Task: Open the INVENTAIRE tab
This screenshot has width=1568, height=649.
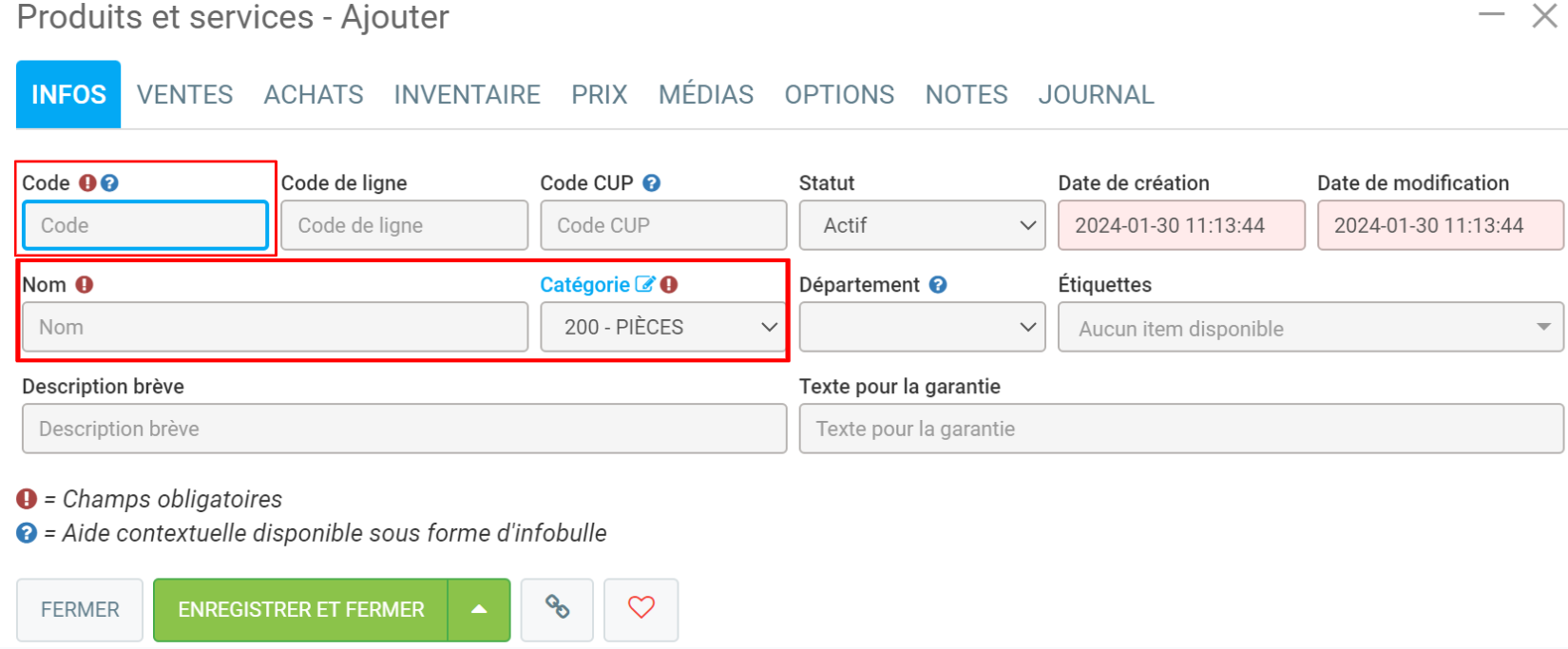Action: pyautogui.click(x=467, y=95)
